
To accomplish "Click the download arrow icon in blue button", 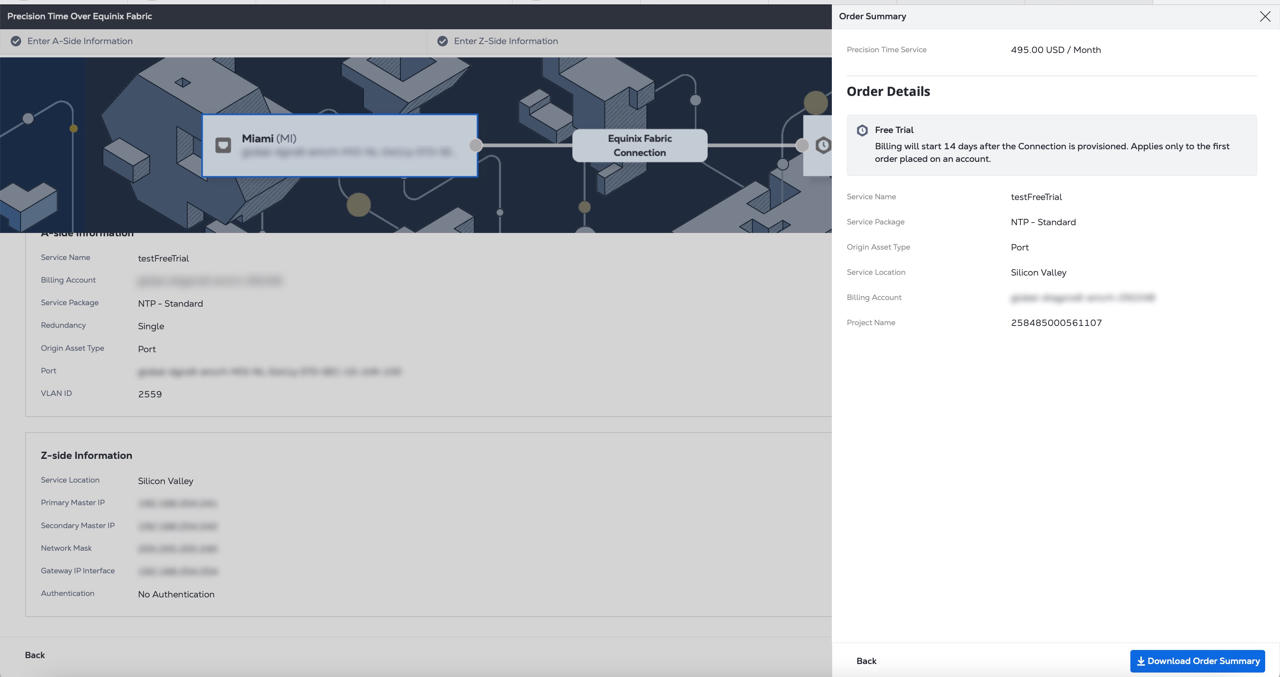I will (1141, 661).
